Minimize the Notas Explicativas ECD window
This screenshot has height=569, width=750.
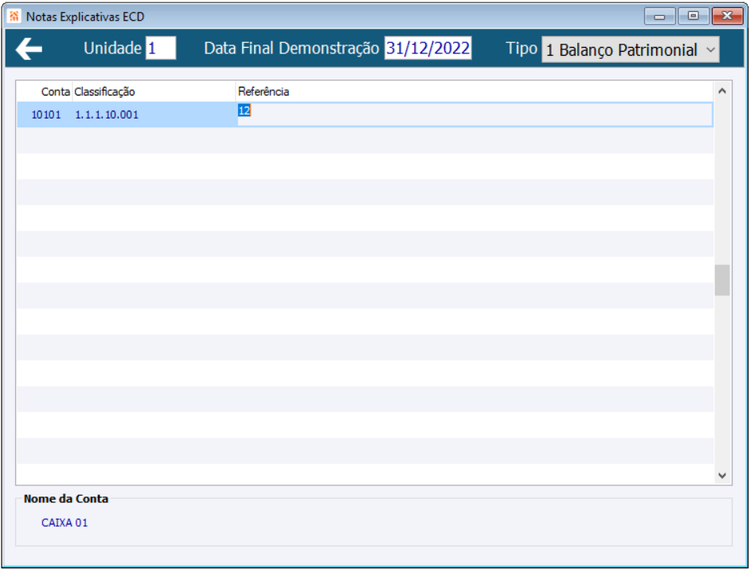point(660,16)
